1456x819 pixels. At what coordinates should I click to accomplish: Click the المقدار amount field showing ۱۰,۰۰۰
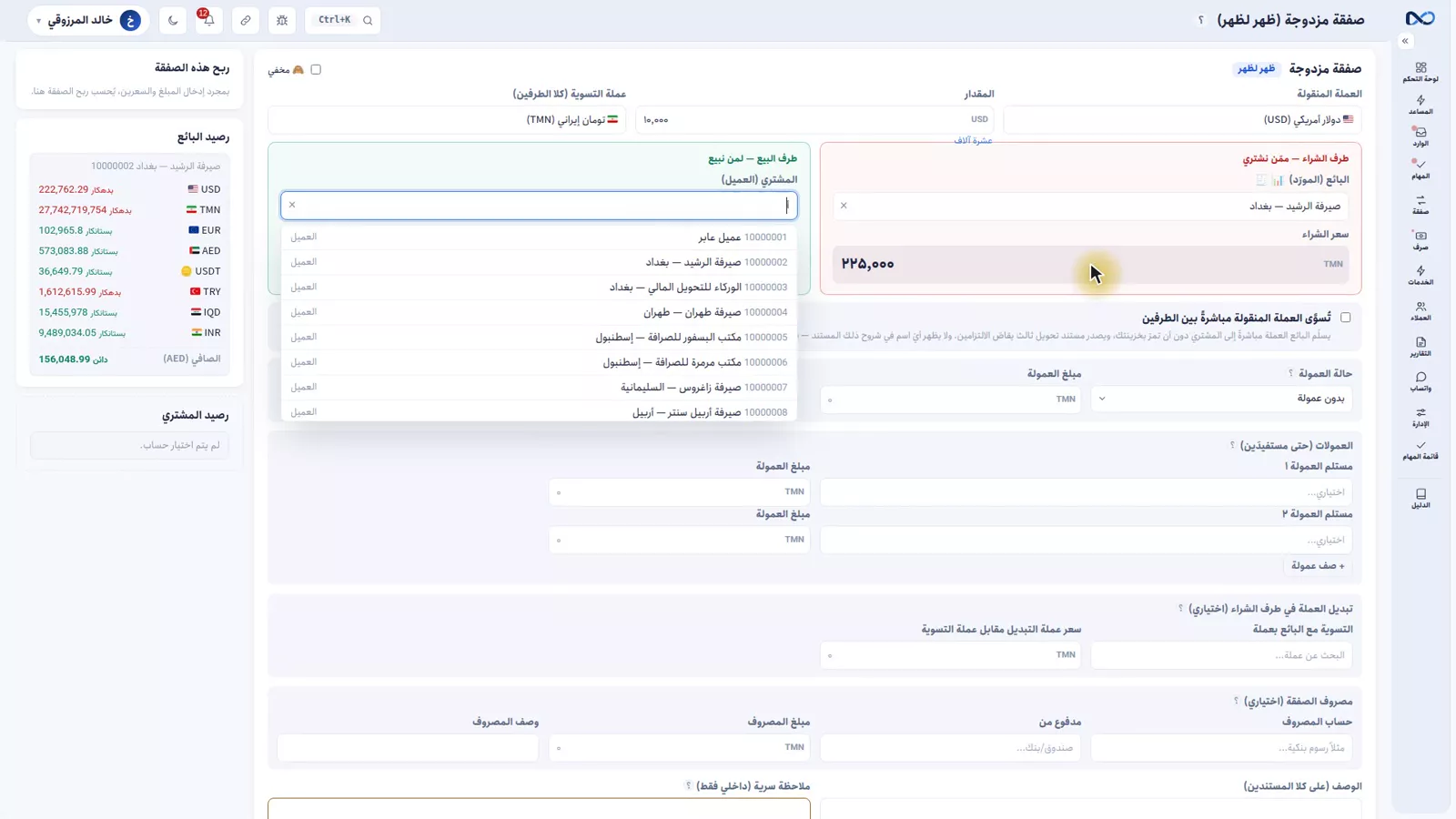point(814,119)
